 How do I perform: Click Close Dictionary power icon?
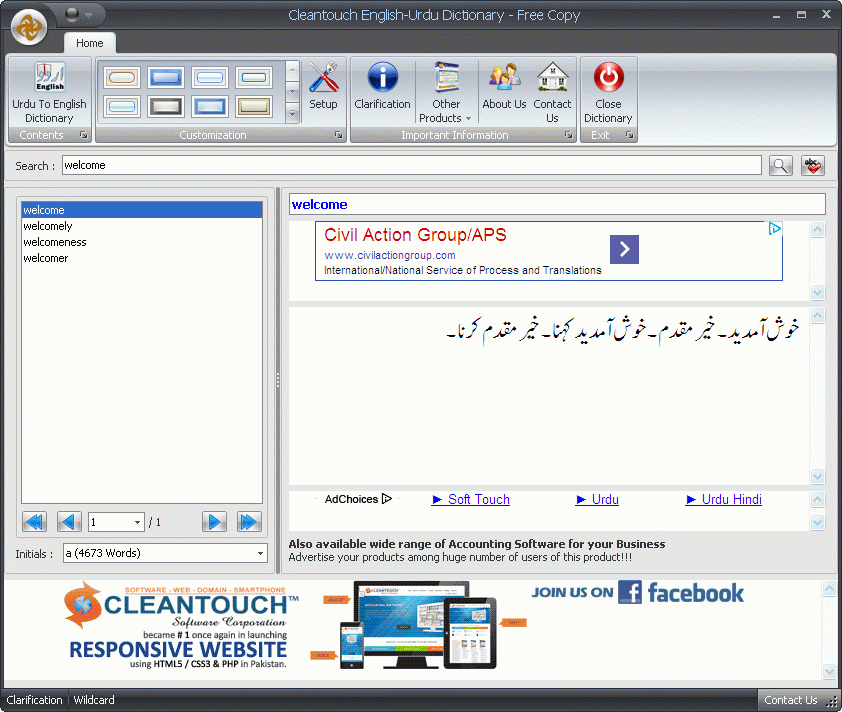click(608, 77)
